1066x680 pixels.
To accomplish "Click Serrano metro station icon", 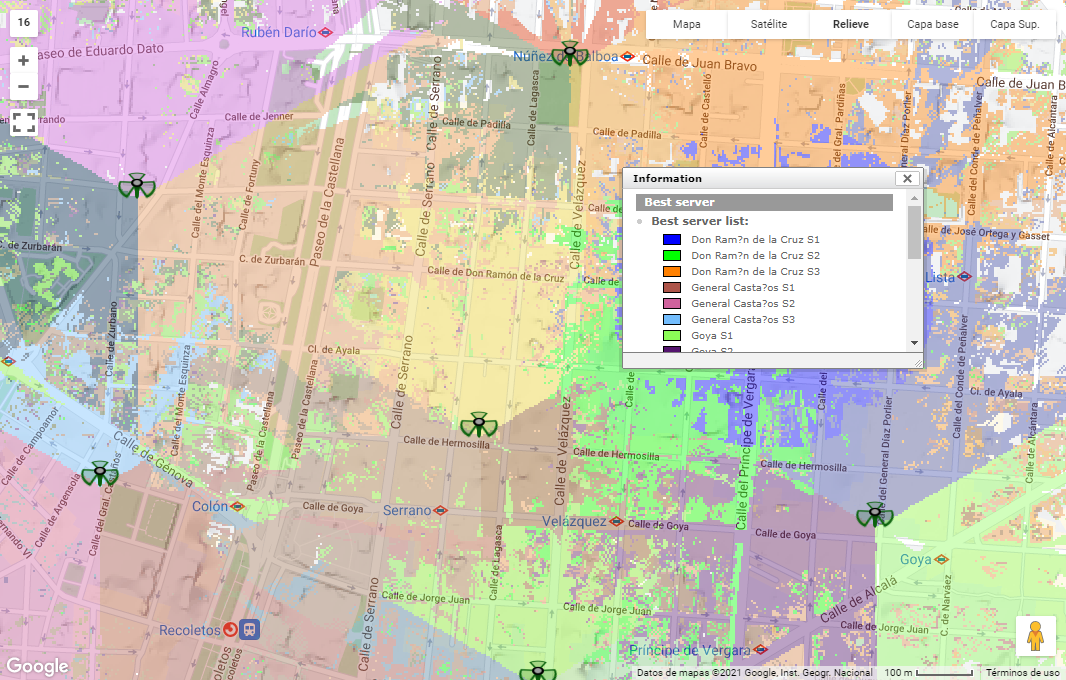I will coord(440,510).
